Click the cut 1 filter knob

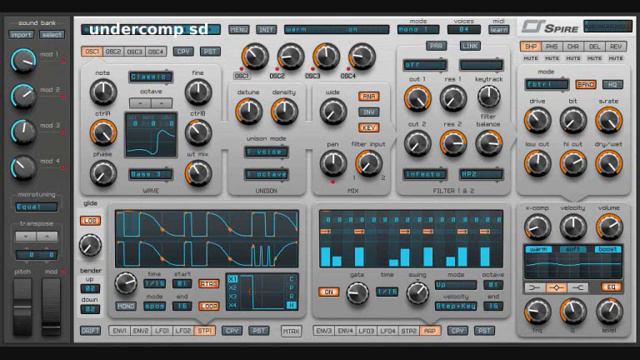click(x=417, y=98)
